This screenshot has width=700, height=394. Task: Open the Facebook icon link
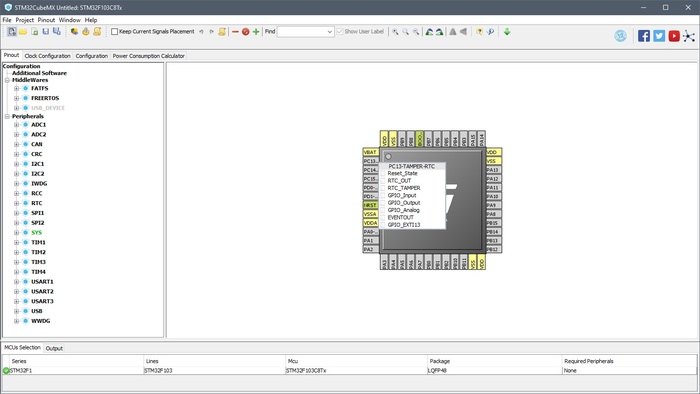pyautogui.click(x=644, y=36)
